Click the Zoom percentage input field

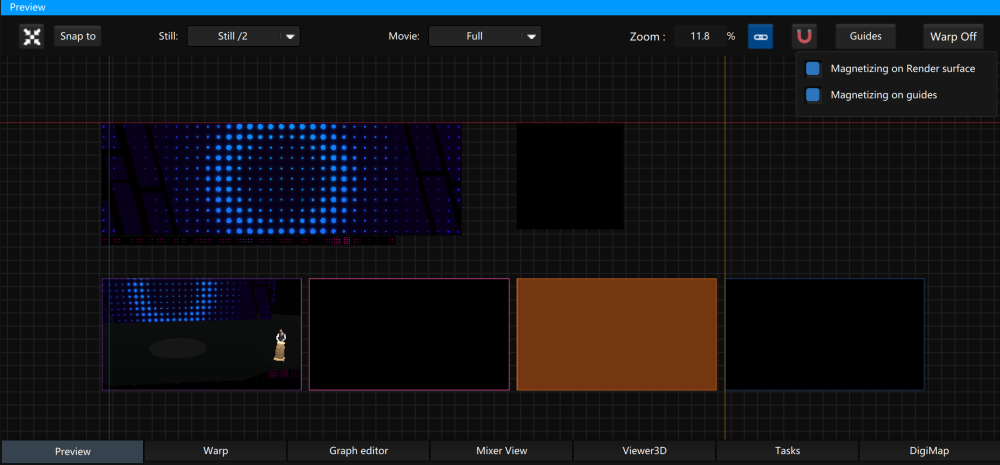click(x=700, y=37)
